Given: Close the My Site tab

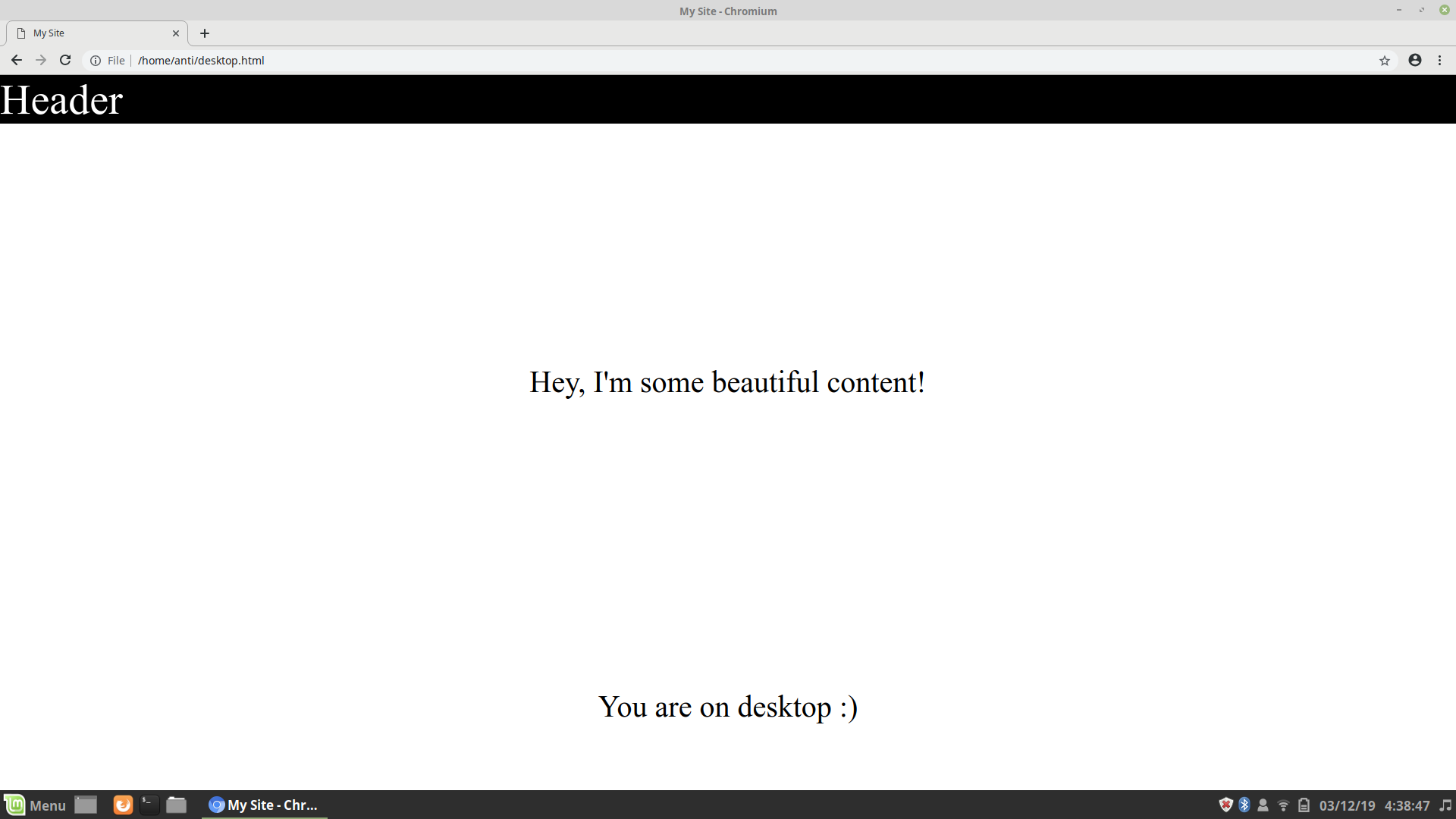Looking at the screenshot, I should 176,33.
